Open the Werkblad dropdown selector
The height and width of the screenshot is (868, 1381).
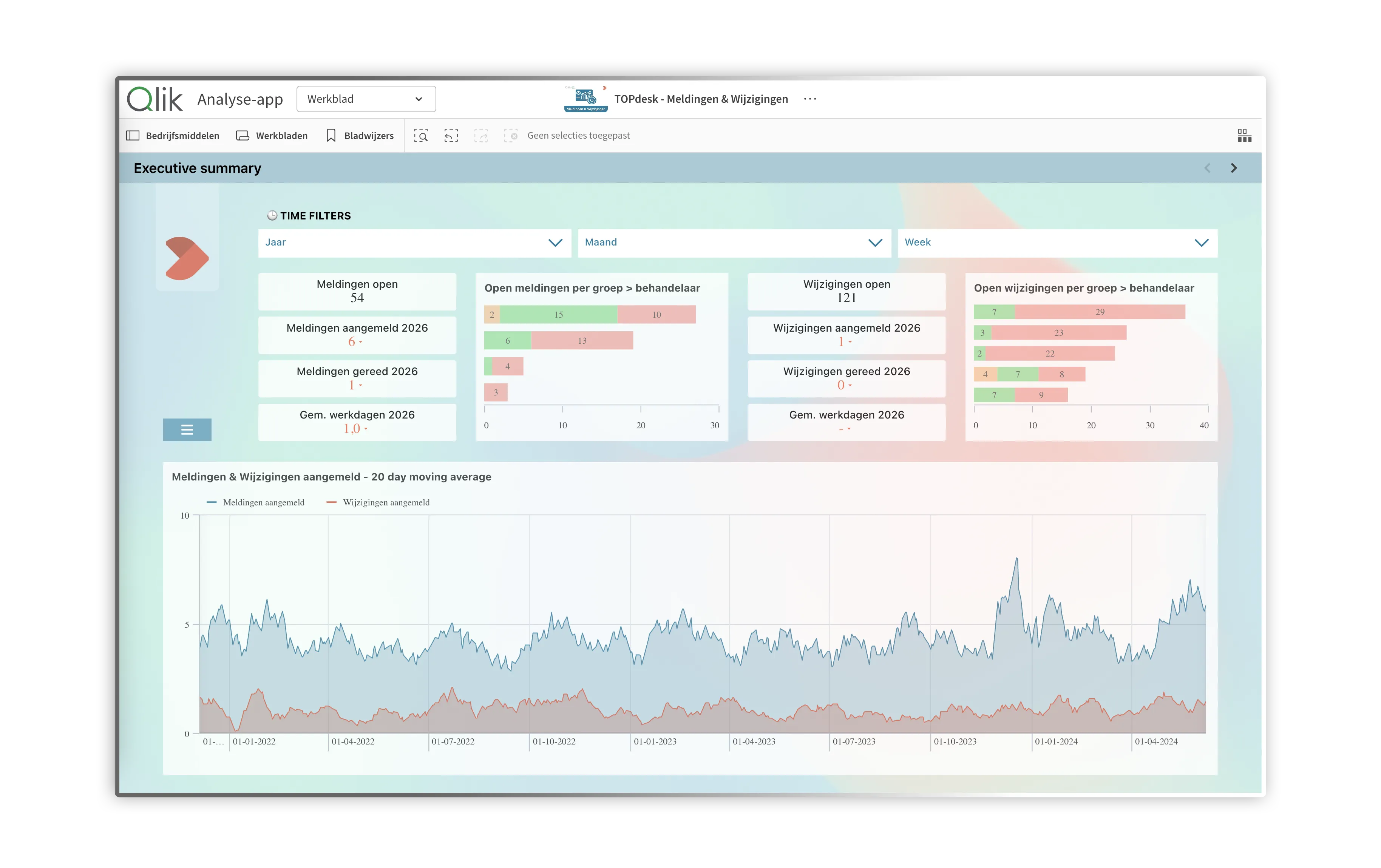pyautogui.click(x=365, y=99)
